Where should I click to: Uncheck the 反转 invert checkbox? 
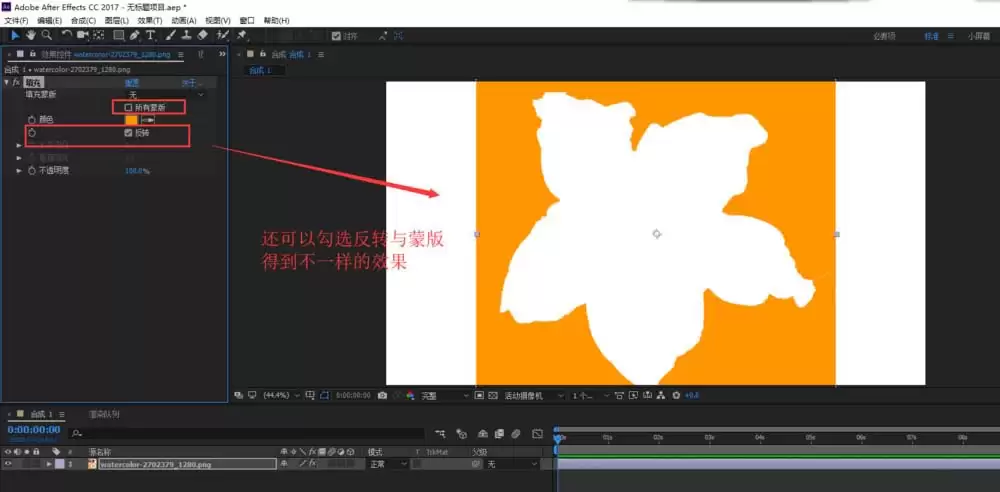click(128, 133)
